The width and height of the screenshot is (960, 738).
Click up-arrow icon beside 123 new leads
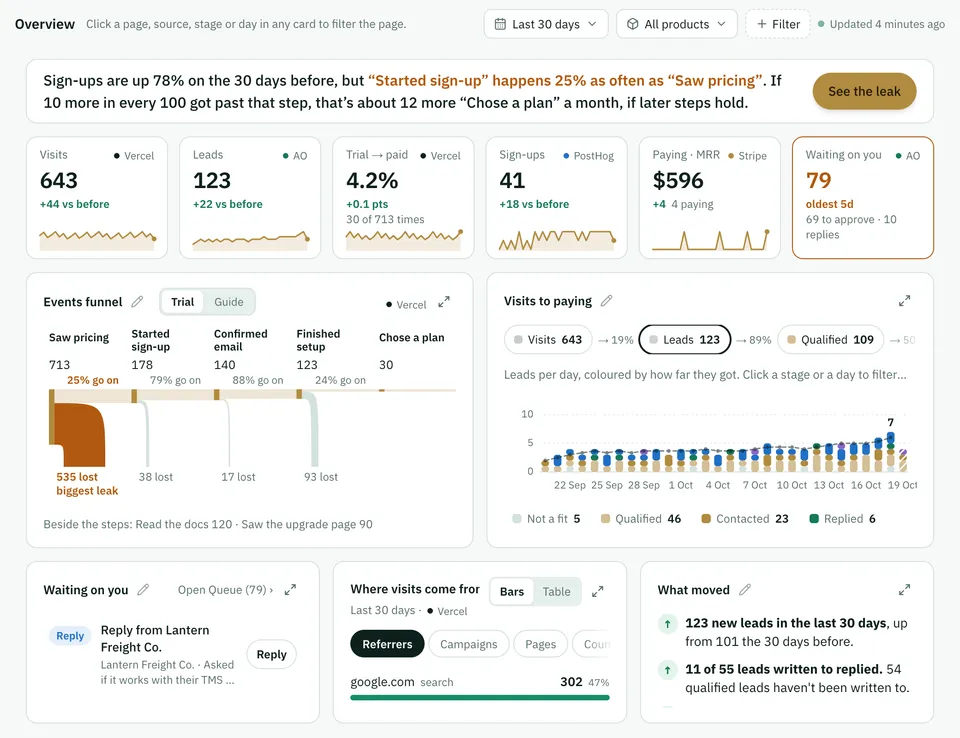(x=667, y=623)
